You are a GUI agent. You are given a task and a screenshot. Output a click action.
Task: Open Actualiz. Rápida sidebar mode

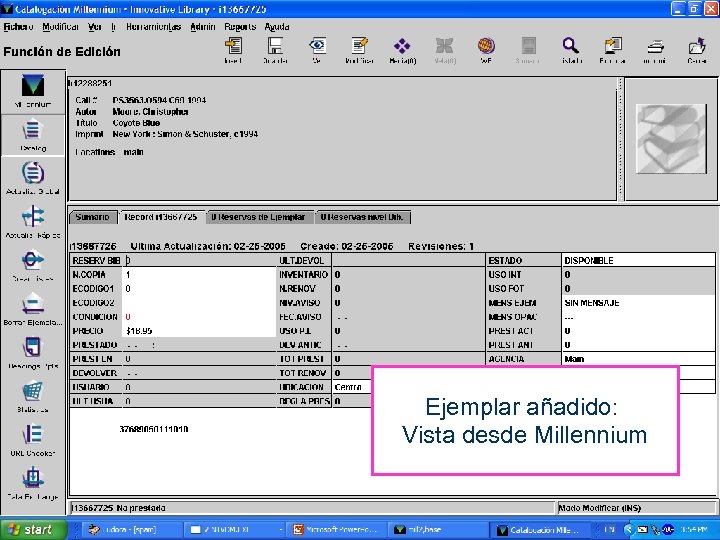point(33,222)
